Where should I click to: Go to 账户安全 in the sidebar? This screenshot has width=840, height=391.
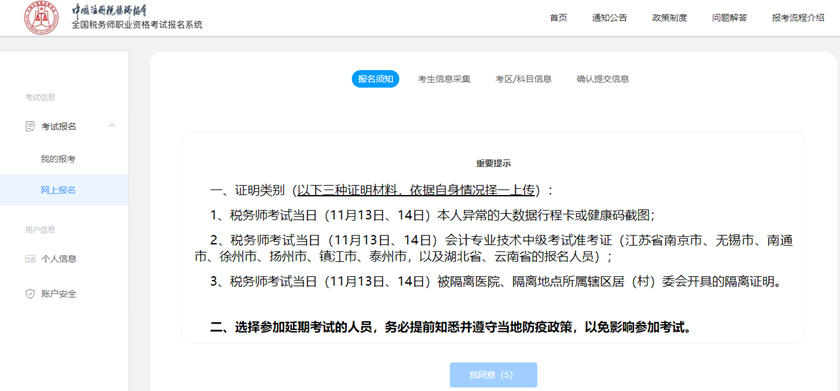tap(58, 294)
